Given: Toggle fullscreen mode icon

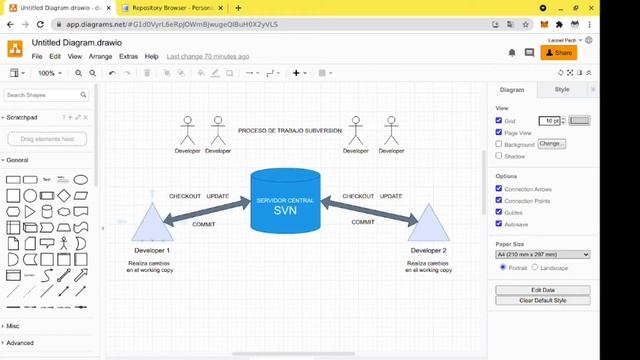Looking at the screenshot, I should click(570, 73).
